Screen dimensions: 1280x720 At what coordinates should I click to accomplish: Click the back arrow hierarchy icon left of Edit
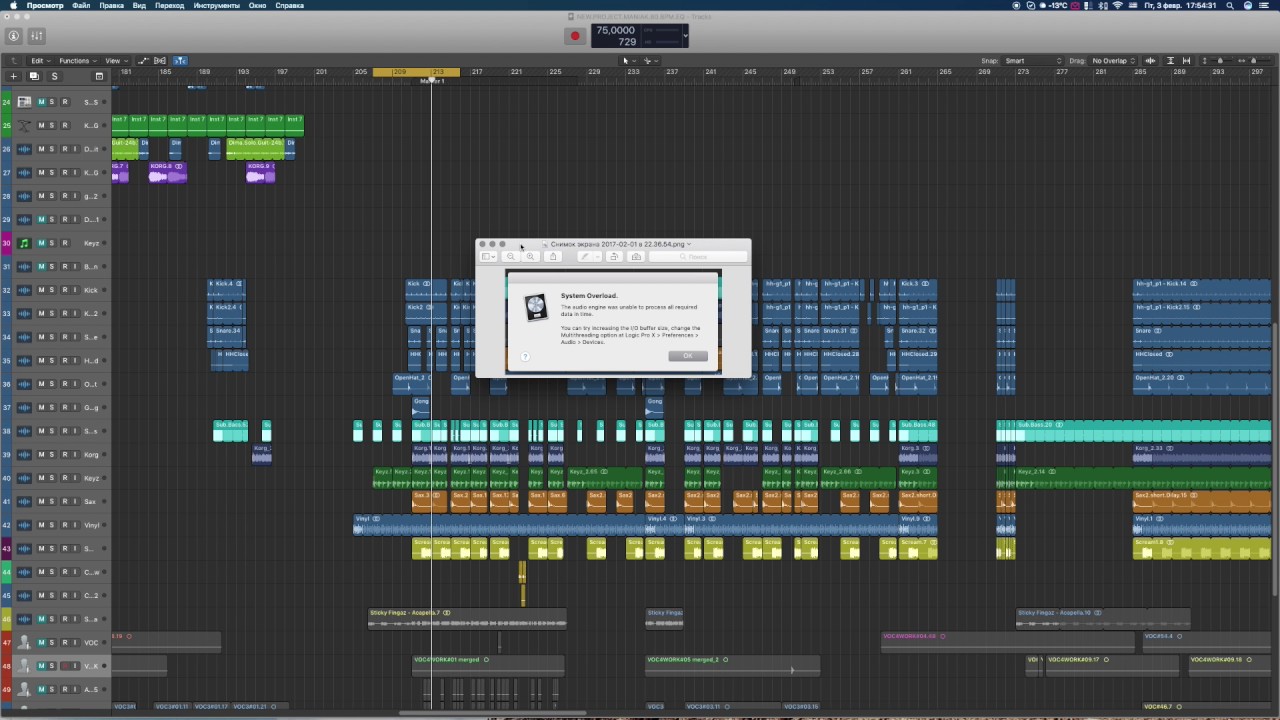click(14, 61)
